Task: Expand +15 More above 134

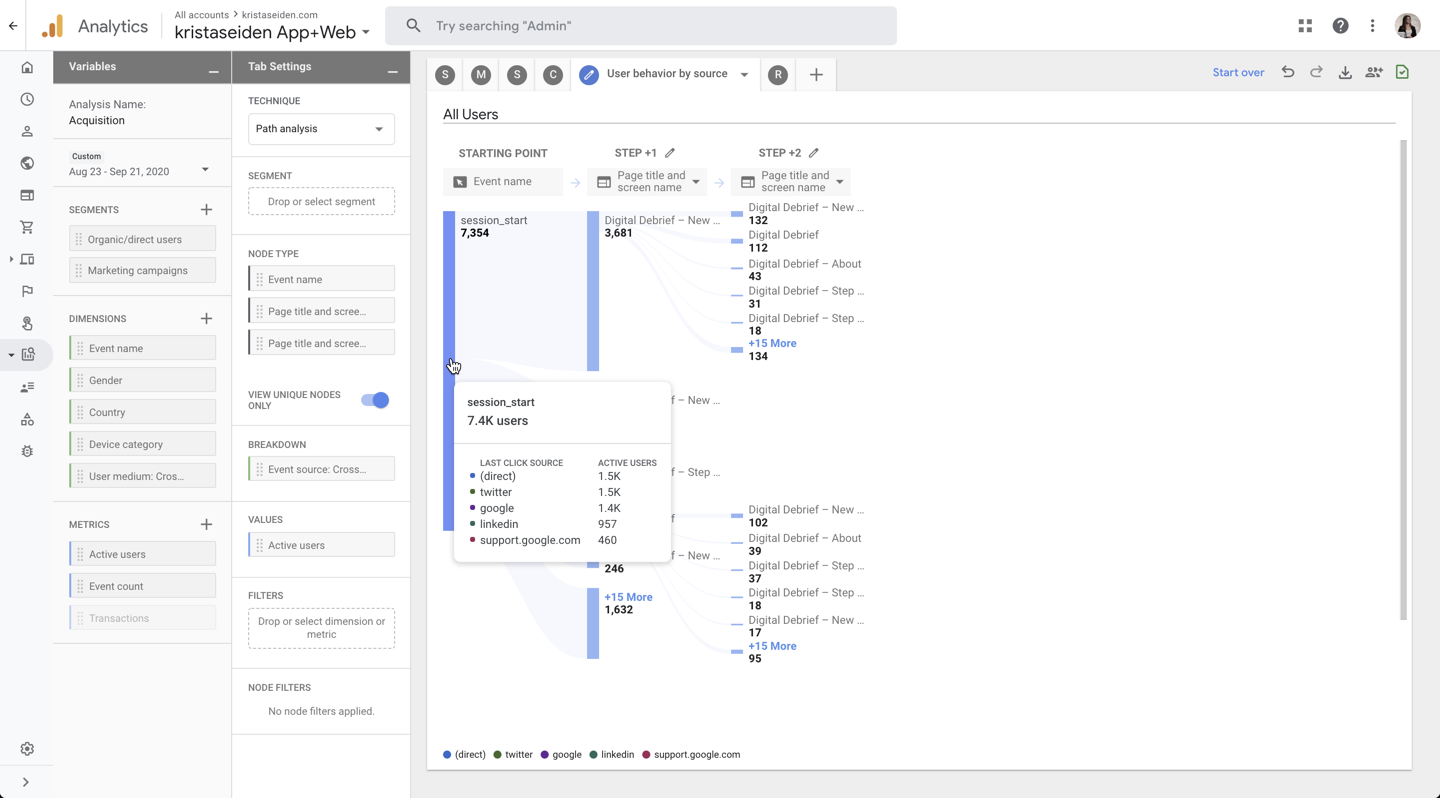Action: tap(772, 343)
